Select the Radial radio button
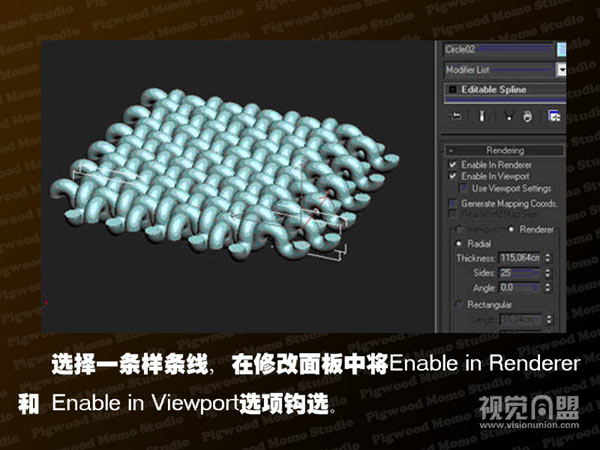The width and height of the screenshot is (600, 450). pos(458,242)
